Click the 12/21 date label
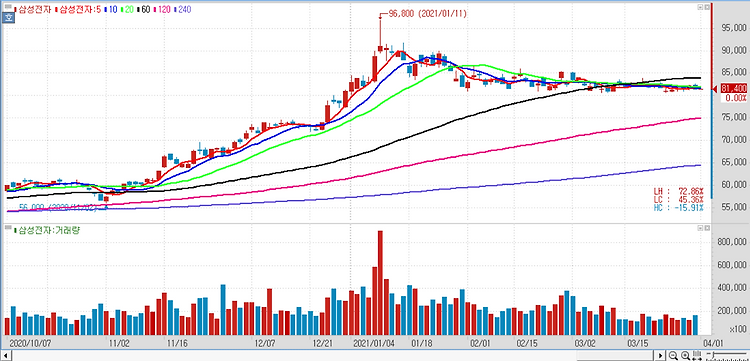Screen dimensions: 750x361 click(323, 343)
